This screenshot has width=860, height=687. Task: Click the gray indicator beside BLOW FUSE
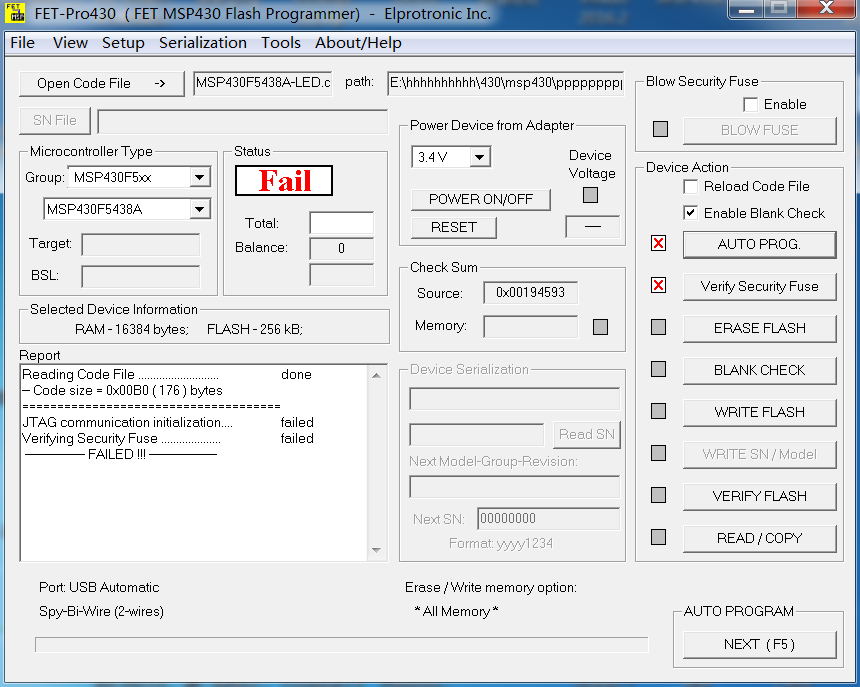pos(660,129)
